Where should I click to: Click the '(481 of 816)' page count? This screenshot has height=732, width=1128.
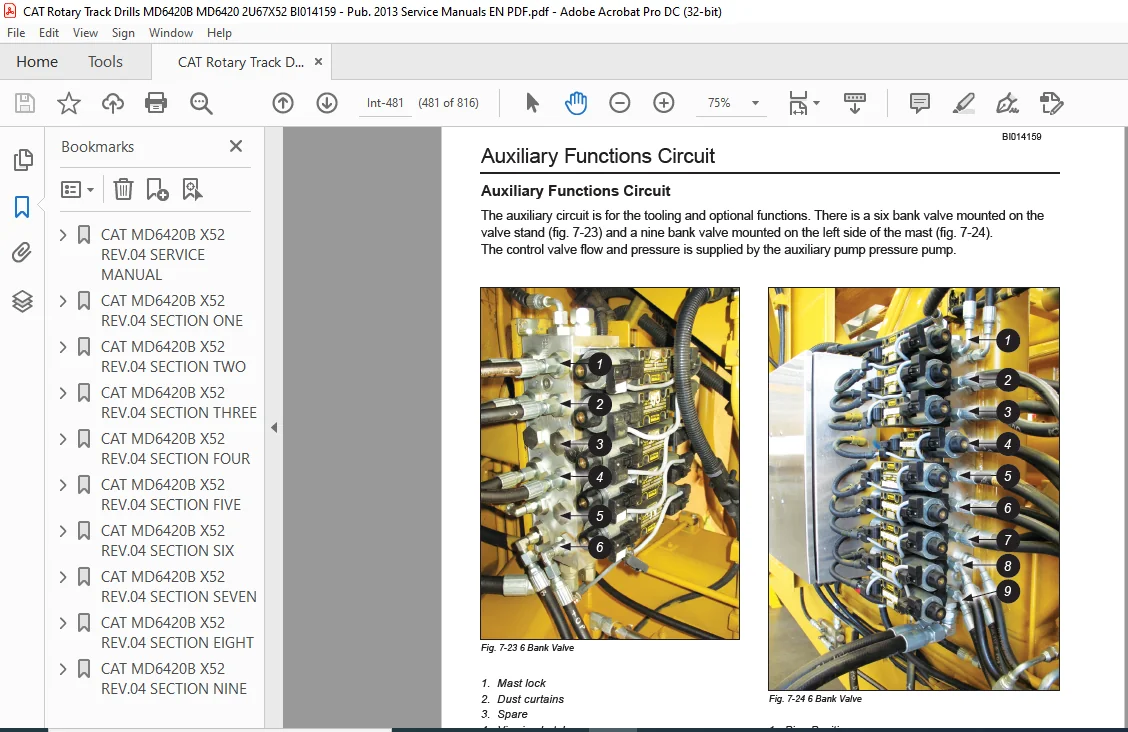point(448,103)
